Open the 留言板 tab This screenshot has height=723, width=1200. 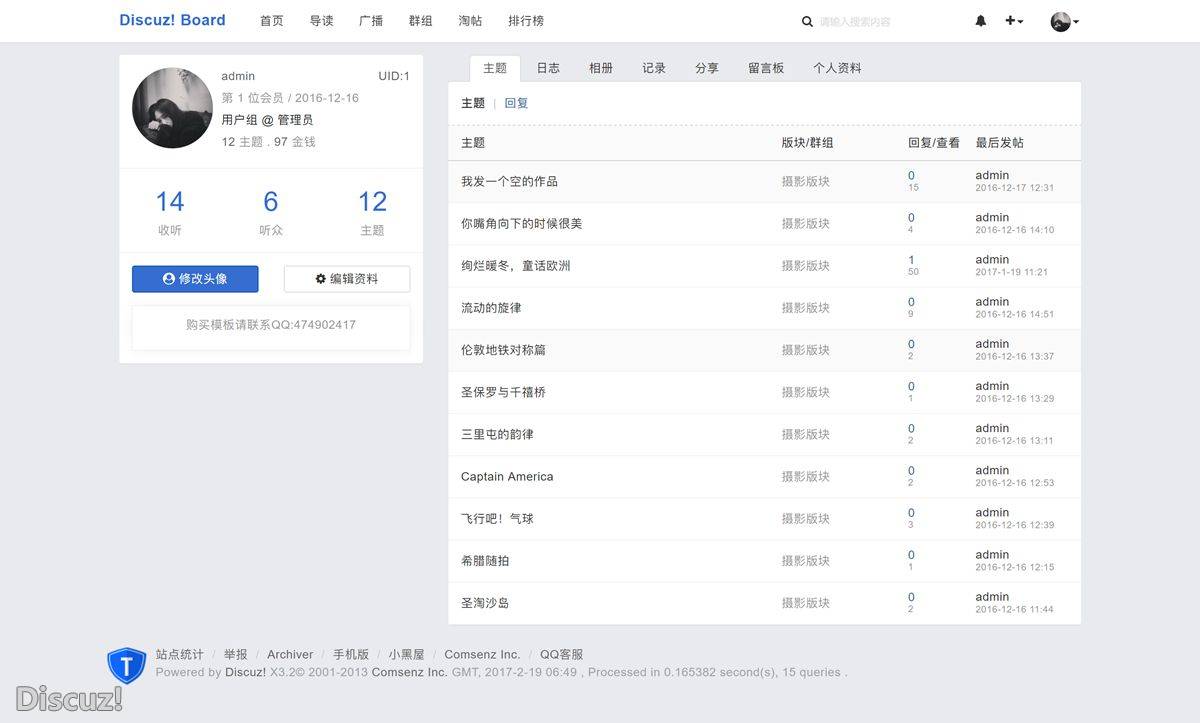click(x=766, y=68)
